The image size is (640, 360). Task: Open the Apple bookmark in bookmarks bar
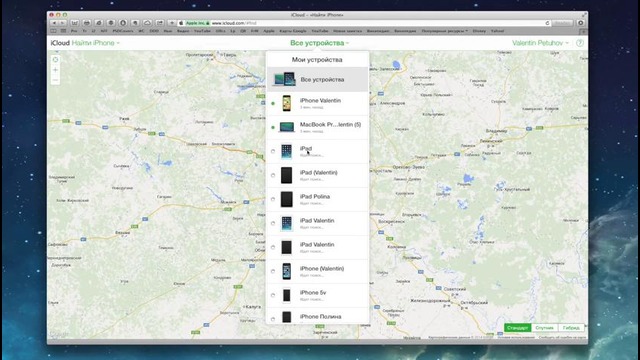pyautogui.click(x=269, y=31)
